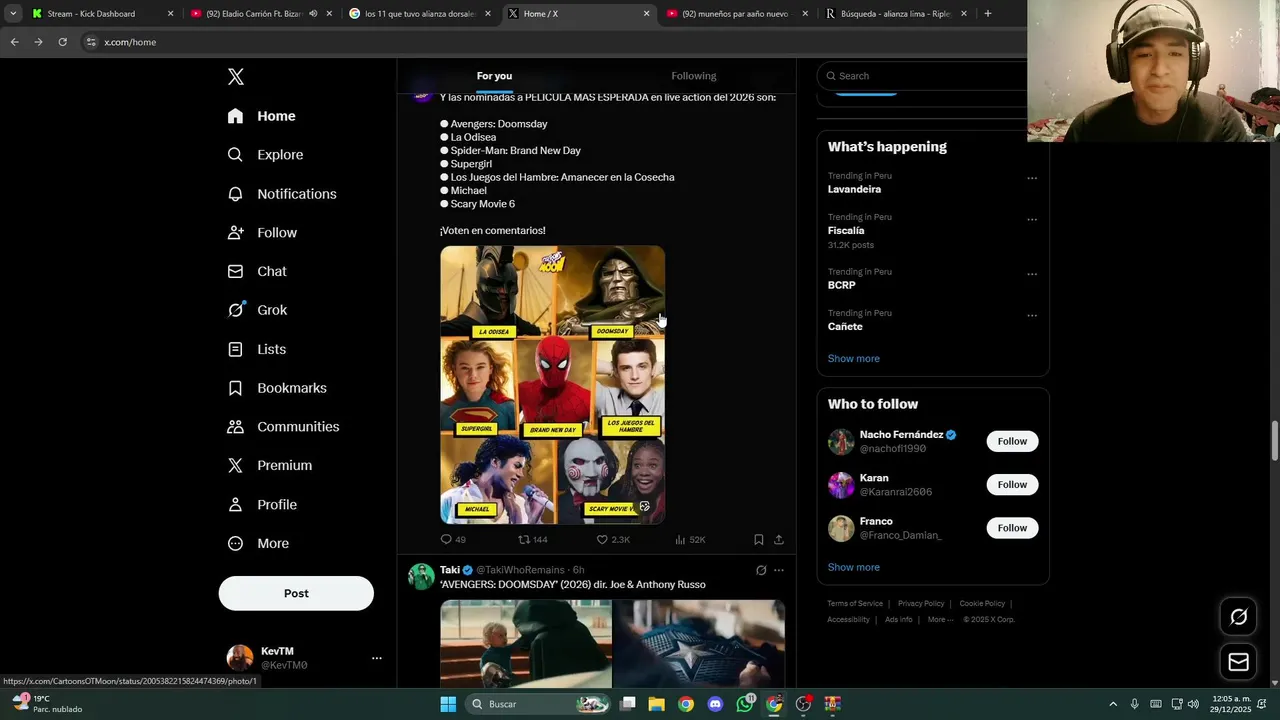Click the Post button

pos(296,593)
